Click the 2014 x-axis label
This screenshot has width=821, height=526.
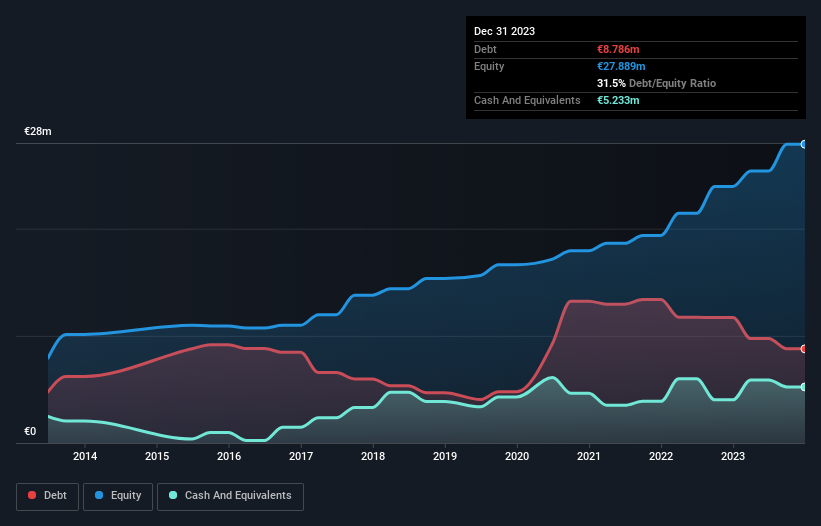tap(85, 456)
